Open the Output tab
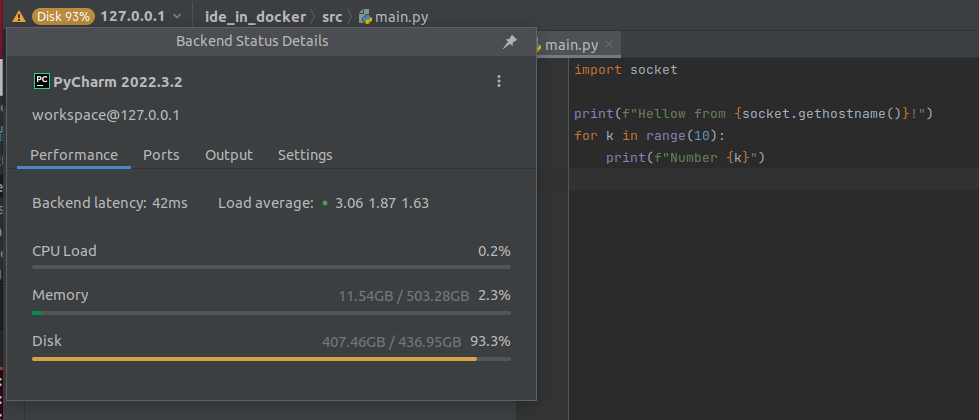Screen dimensions: 979x420 tap(229, 155)
